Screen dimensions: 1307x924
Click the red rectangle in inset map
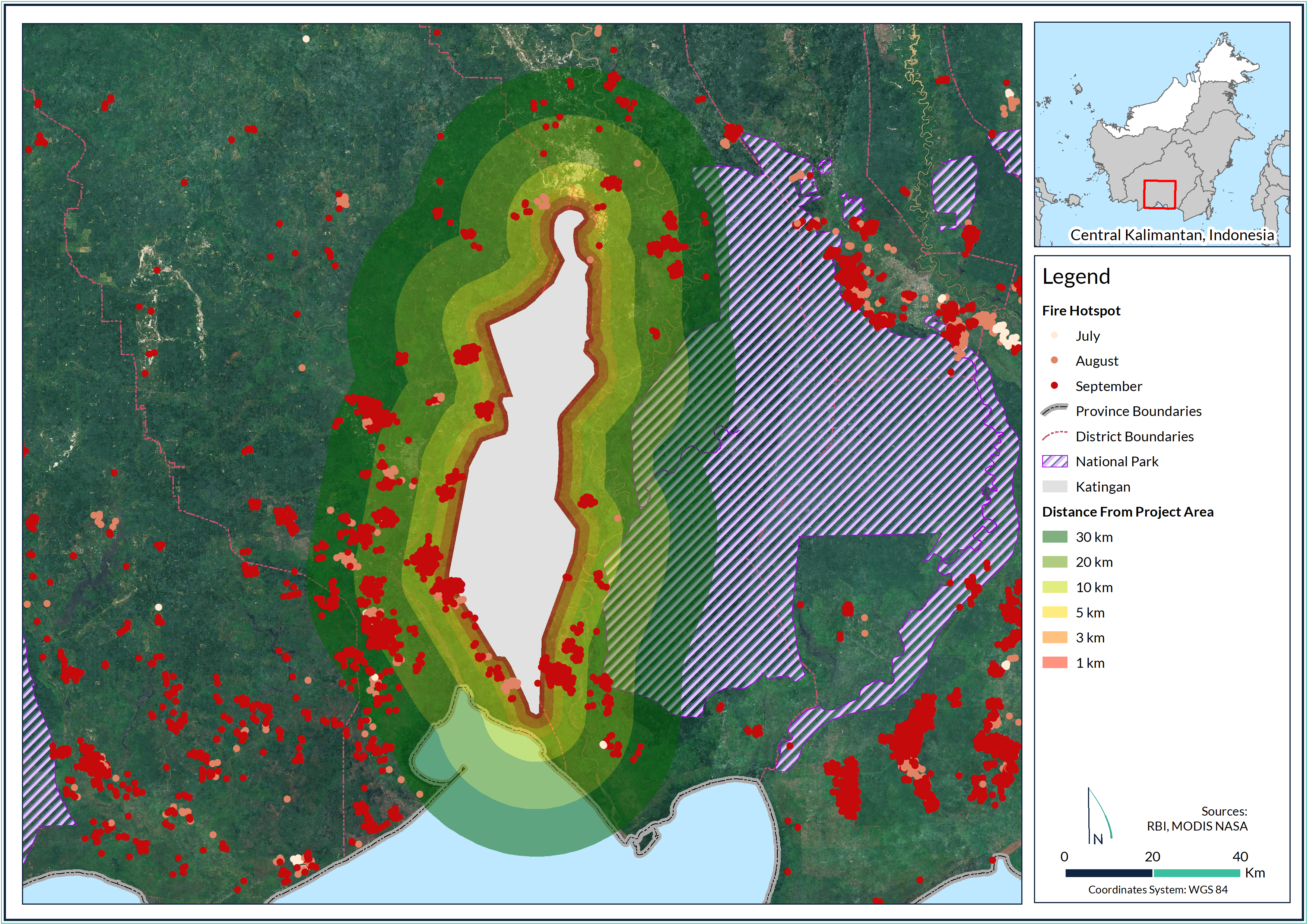point(1160,195)
